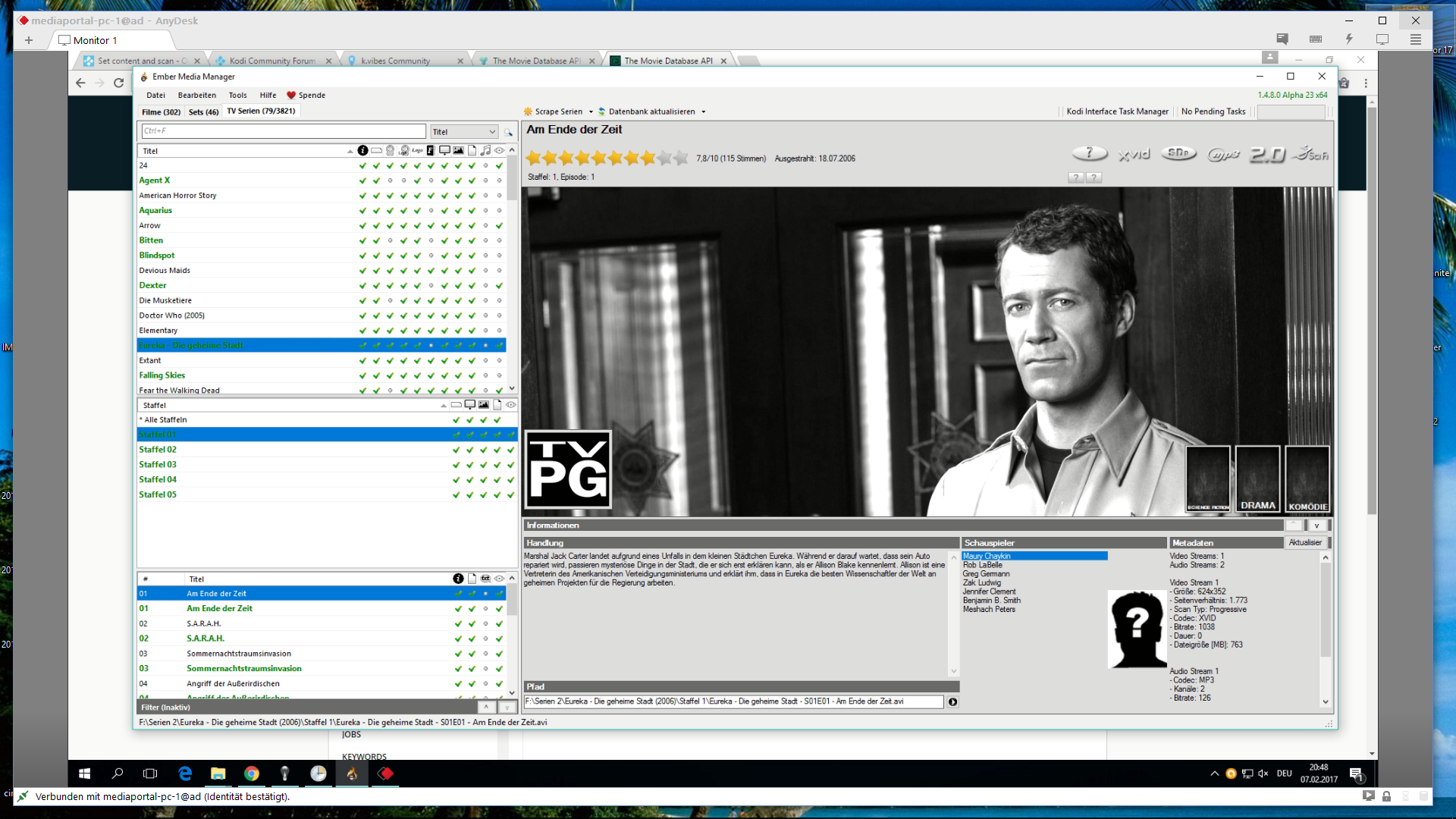Open the Chrome icon in the Windows taskbar
The image size is (1456, 819).
pos(252,773)
